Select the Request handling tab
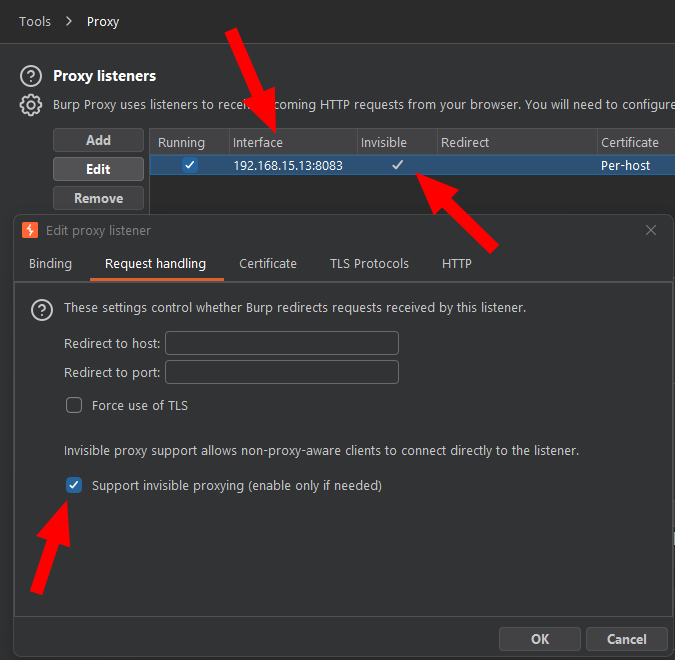Image resolution: width=675 pixels, height=660 pixels. click(155, 263)
